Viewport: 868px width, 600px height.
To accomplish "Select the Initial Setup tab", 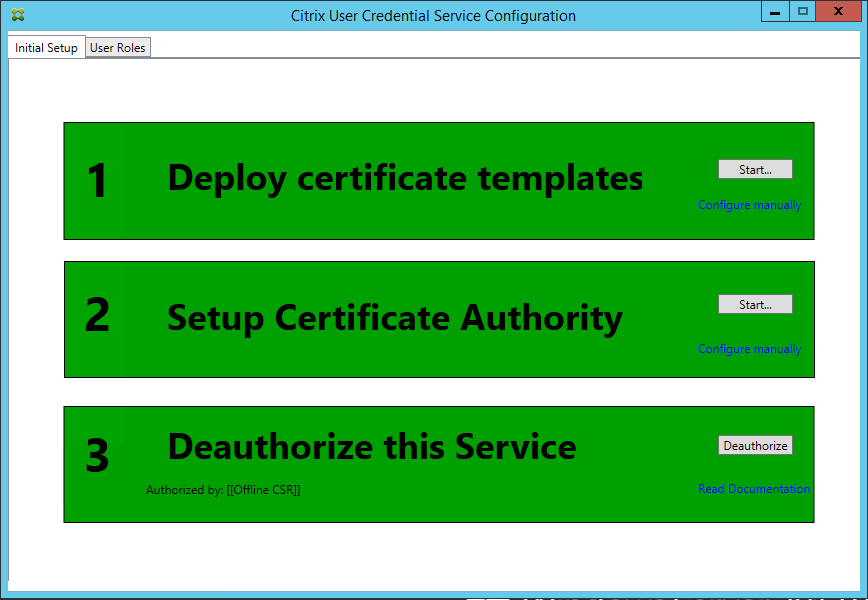I will (46, 48).
